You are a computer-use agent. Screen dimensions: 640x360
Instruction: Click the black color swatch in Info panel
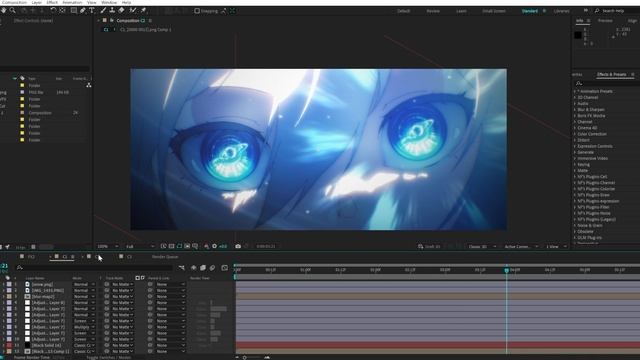click(x=578, y=35)
